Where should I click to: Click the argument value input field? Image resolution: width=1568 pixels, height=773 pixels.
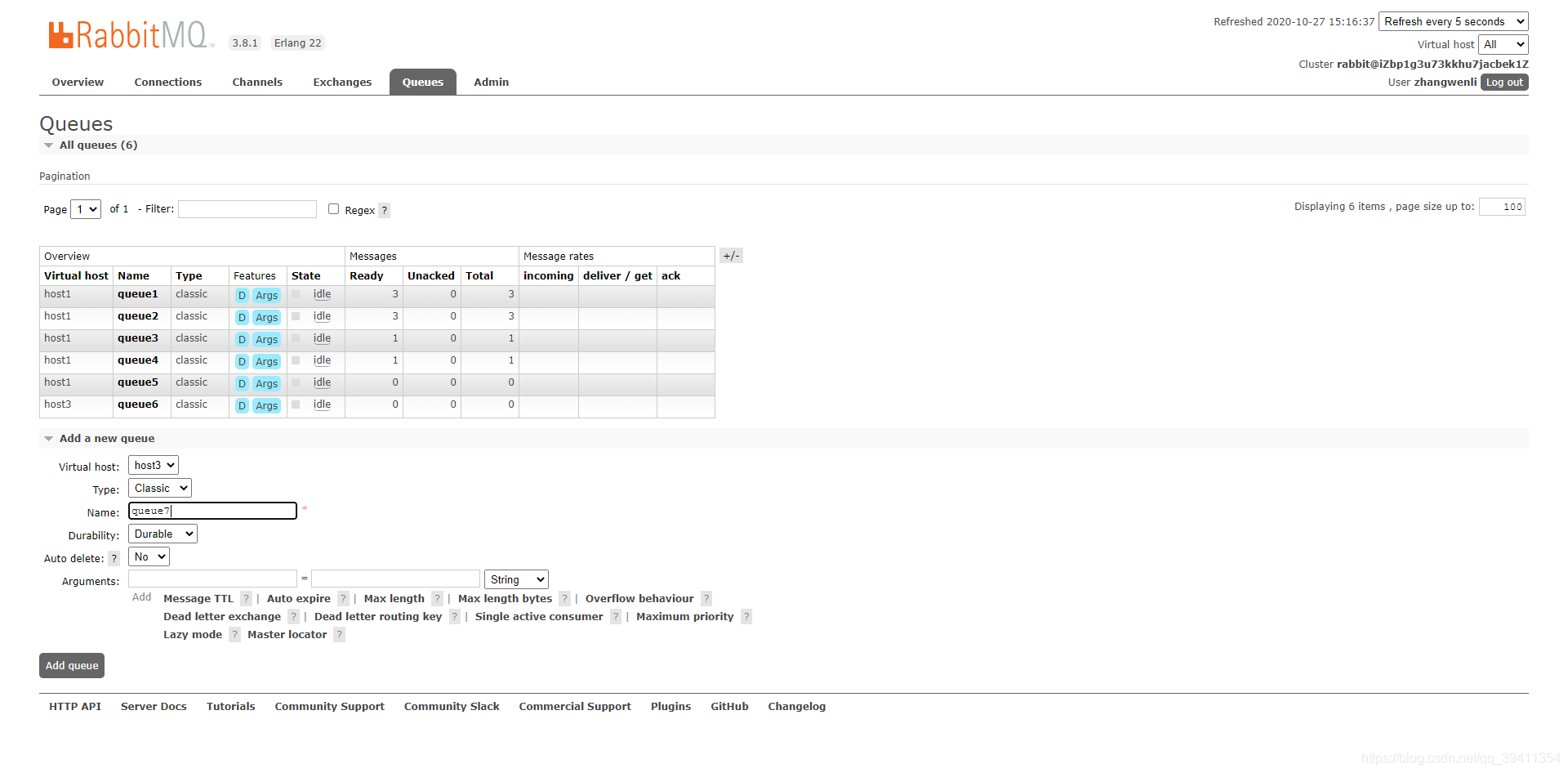(x=395, y=579)
